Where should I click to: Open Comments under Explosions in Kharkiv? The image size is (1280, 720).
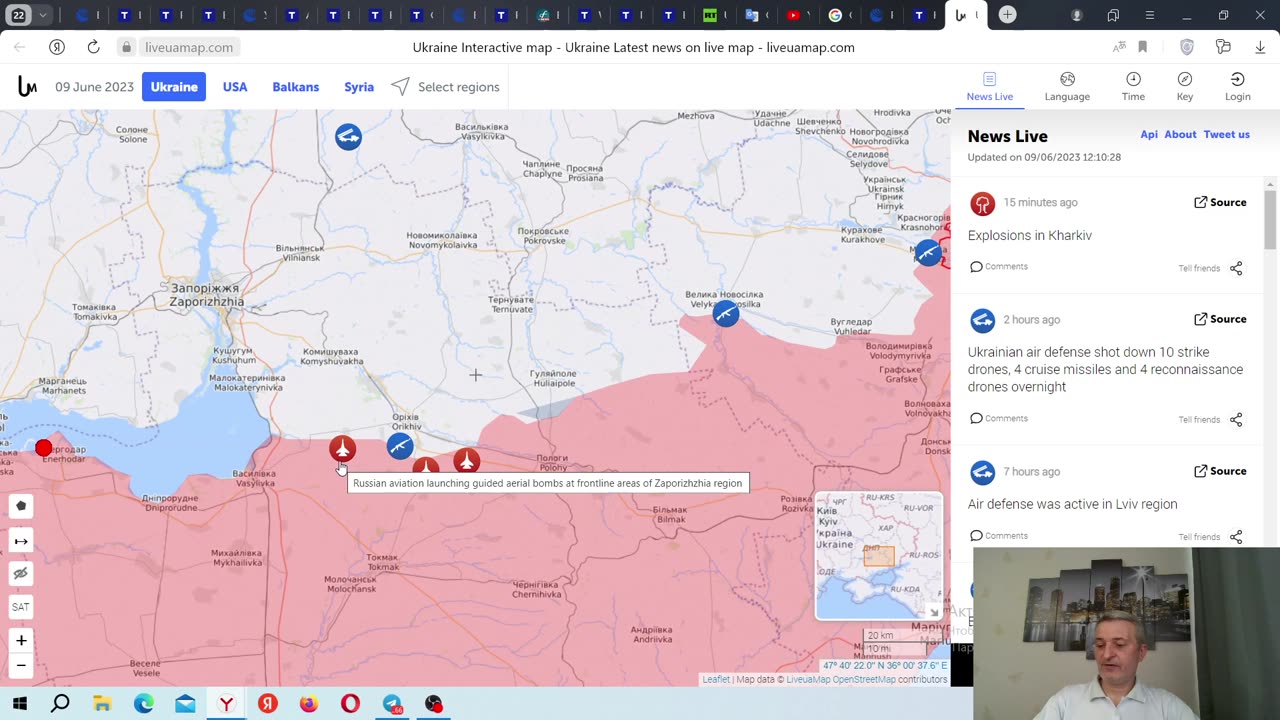999,267
